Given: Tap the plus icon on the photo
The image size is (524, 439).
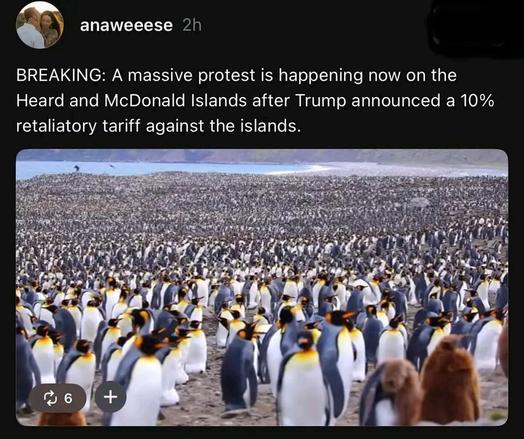Looking at the screenshot, I should 110,397.
